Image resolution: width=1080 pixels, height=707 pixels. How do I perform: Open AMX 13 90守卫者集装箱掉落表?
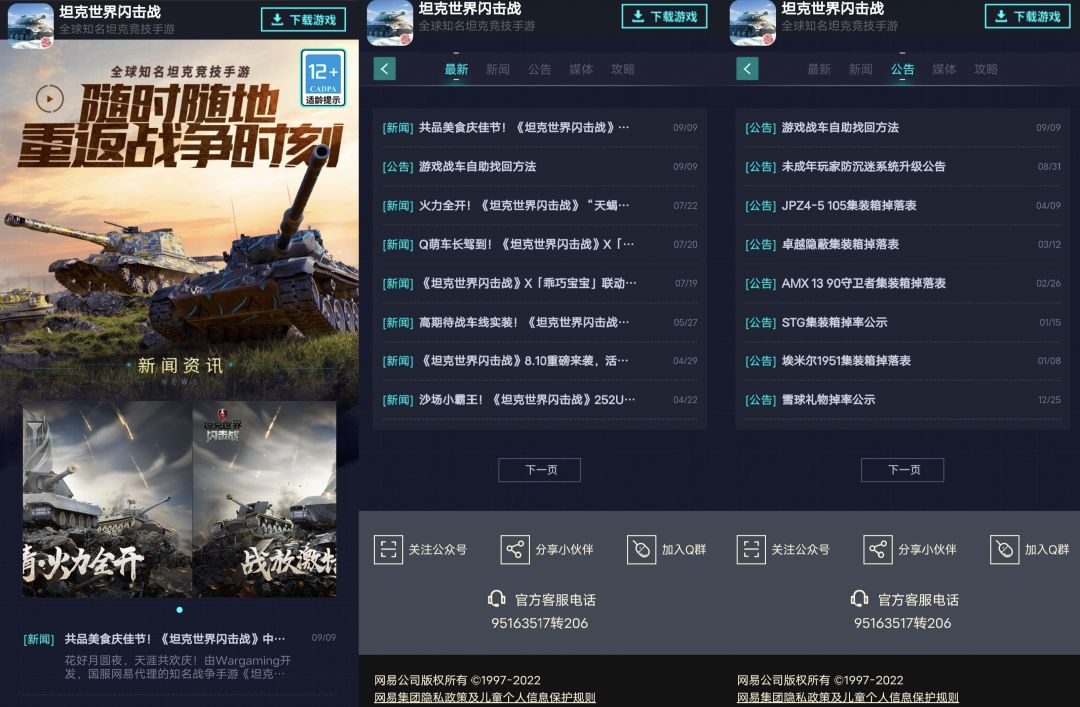[x=903, y=283]
